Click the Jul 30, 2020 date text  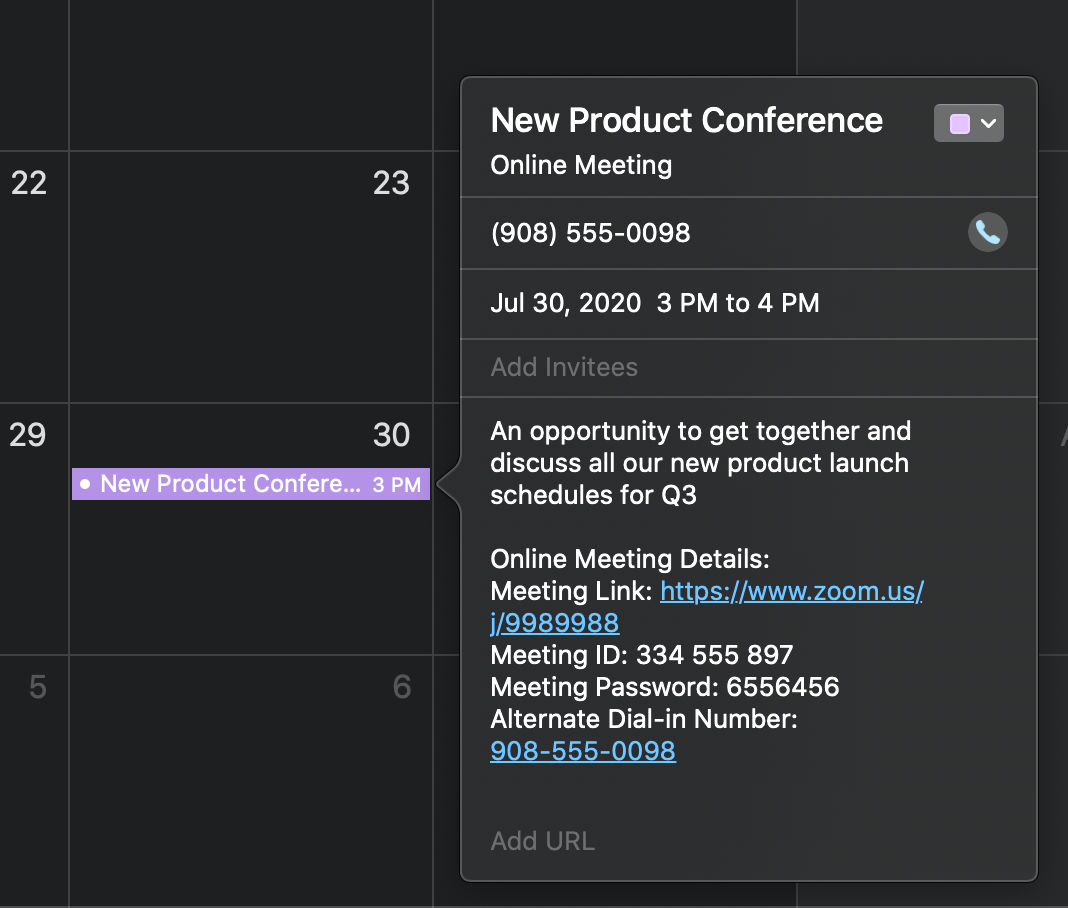coord(565,303)
